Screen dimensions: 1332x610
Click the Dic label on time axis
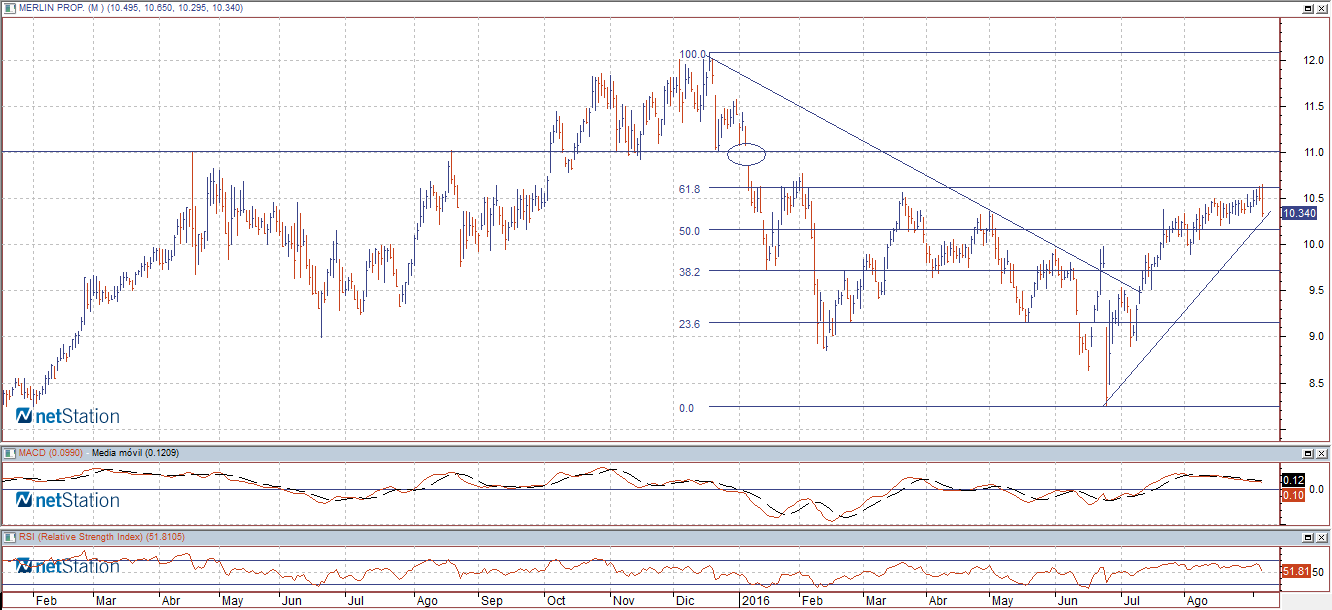click(x=685, y=602)
